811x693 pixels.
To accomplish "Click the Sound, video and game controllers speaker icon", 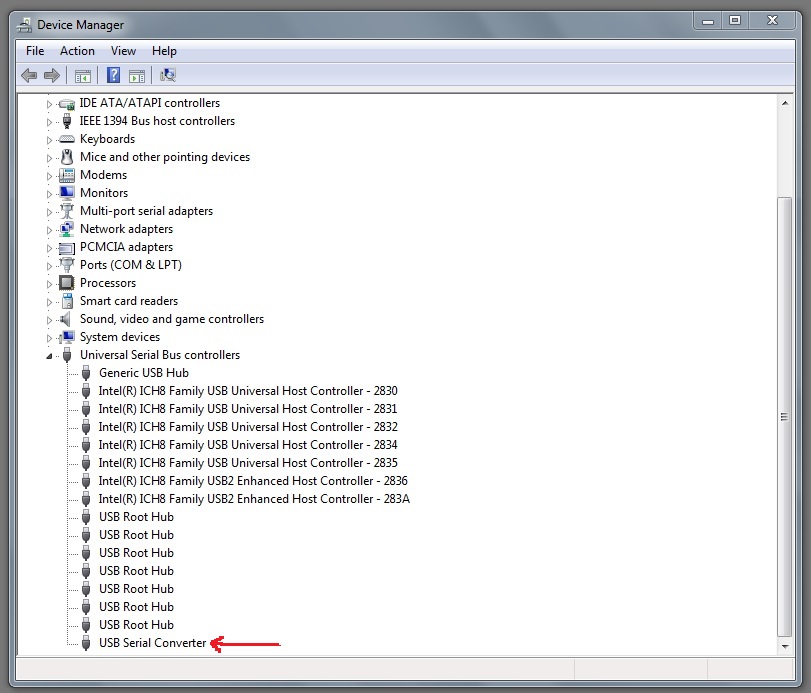I will point(66,319).
